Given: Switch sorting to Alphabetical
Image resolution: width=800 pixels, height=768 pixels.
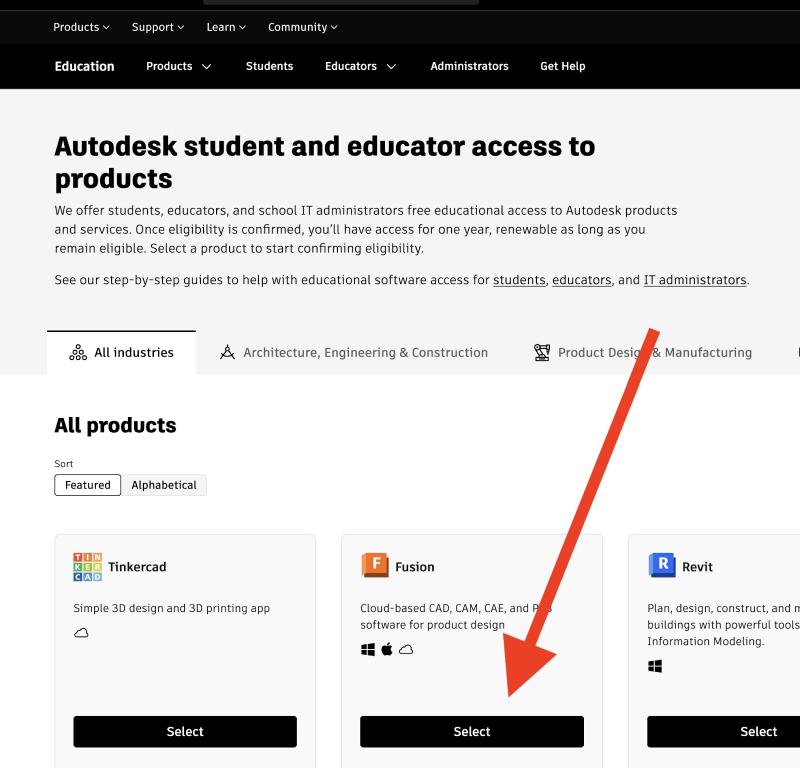Looking at the screenshot, I should [164, 485].
